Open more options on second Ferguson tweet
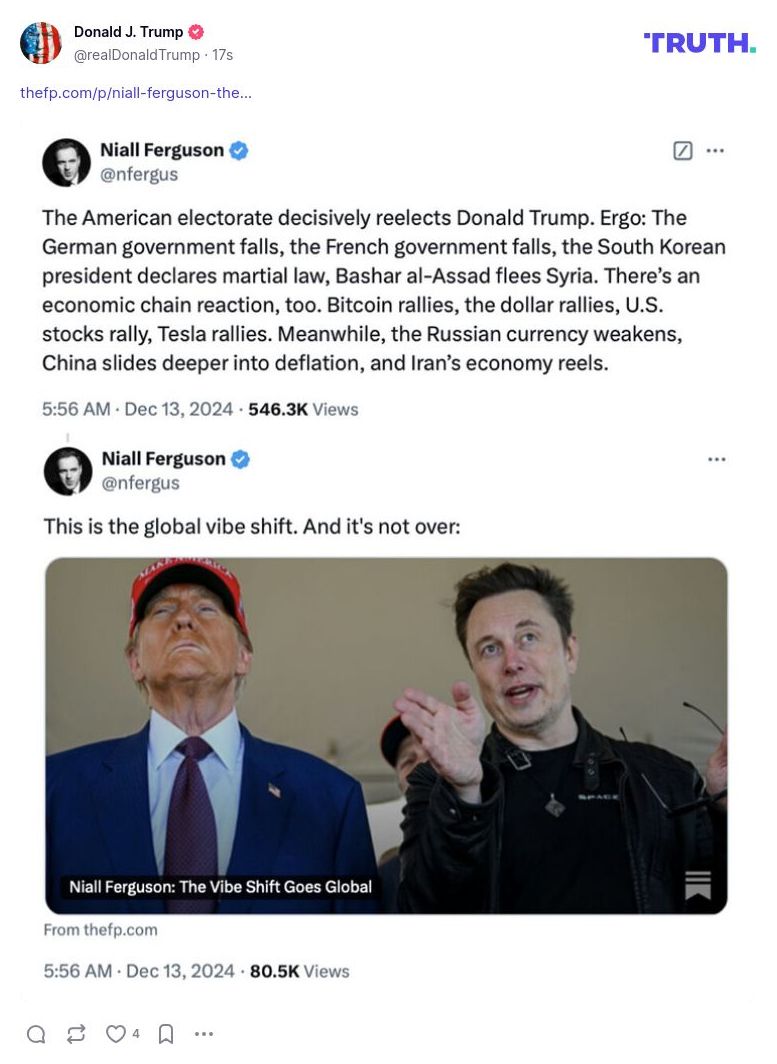 716,459
